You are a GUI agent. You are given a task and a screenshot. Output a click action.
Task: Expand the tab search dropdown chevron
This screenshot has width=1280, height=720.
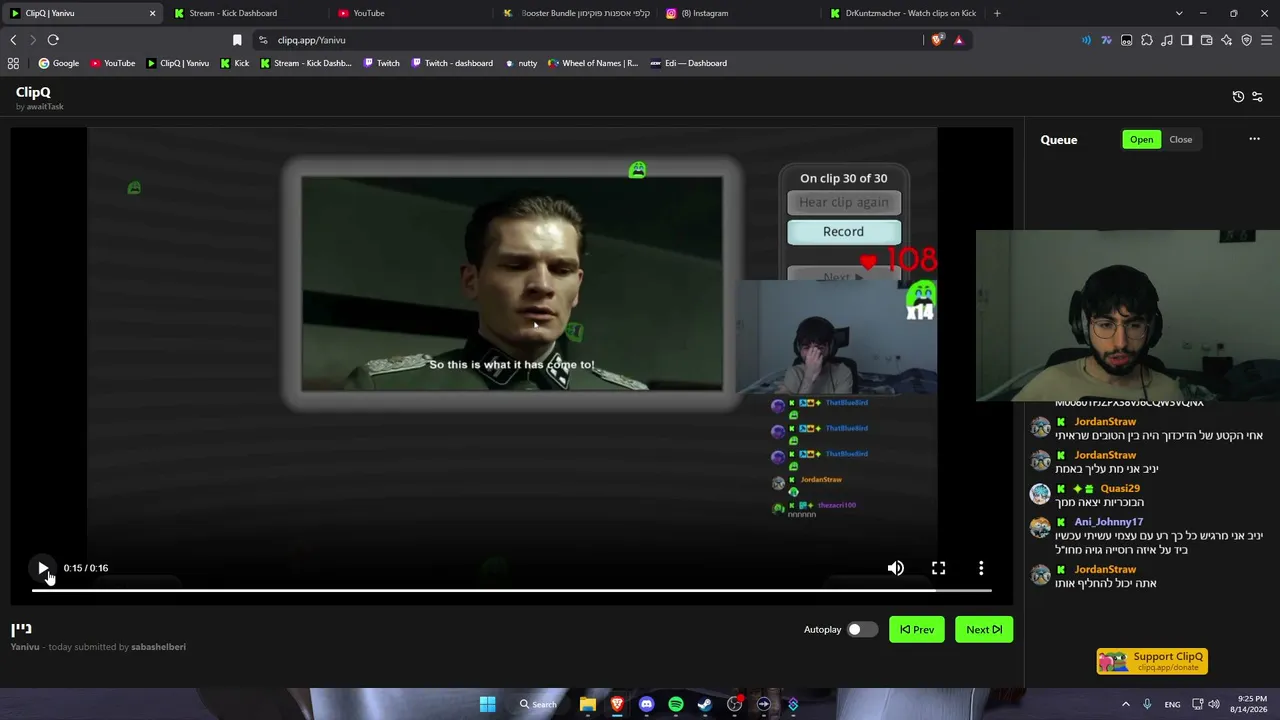coord(1179,13)
